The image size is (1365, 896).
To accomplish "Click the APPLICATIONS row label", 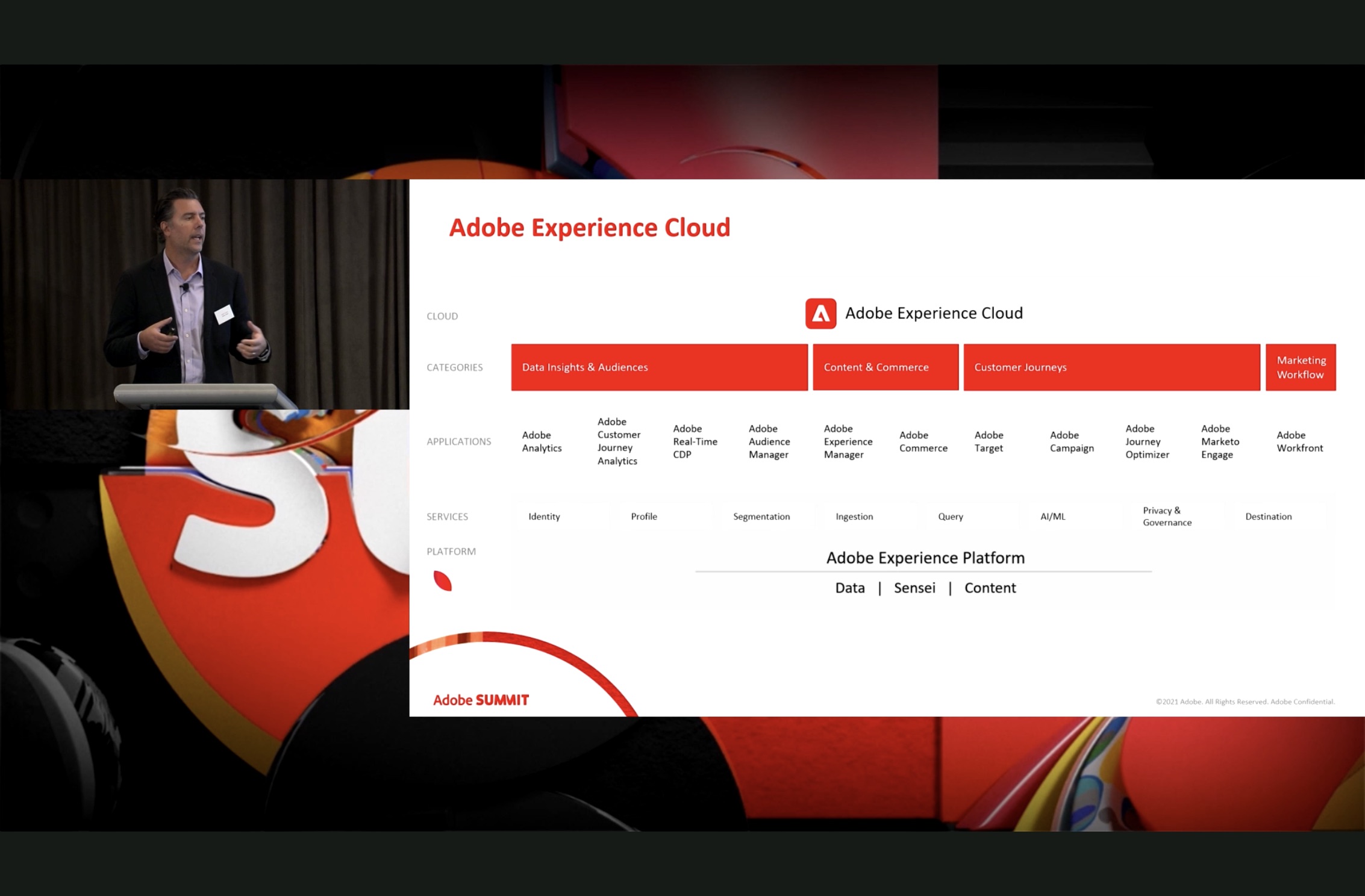I will click(x=459, y=441).
